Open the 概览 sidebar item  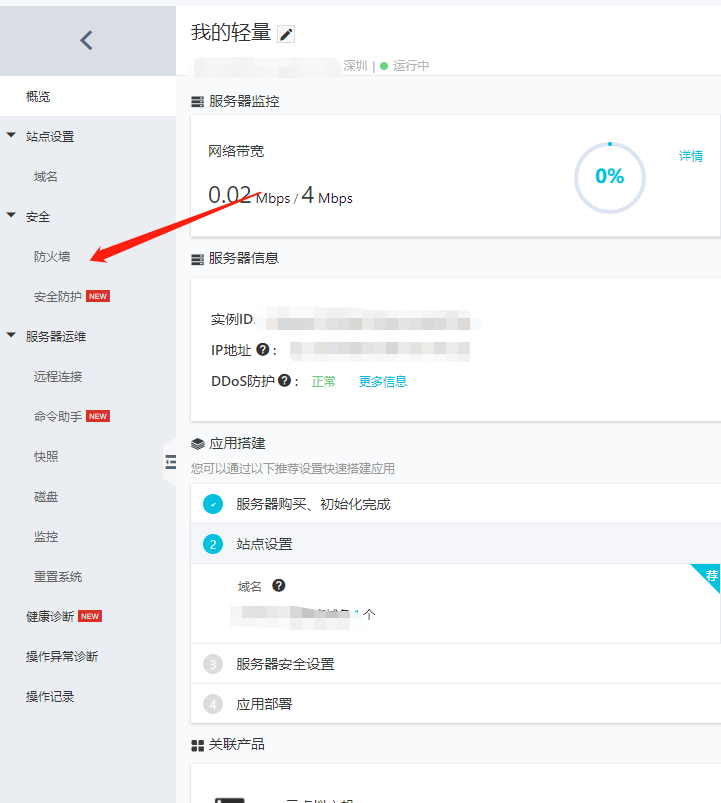click(88, 96)
